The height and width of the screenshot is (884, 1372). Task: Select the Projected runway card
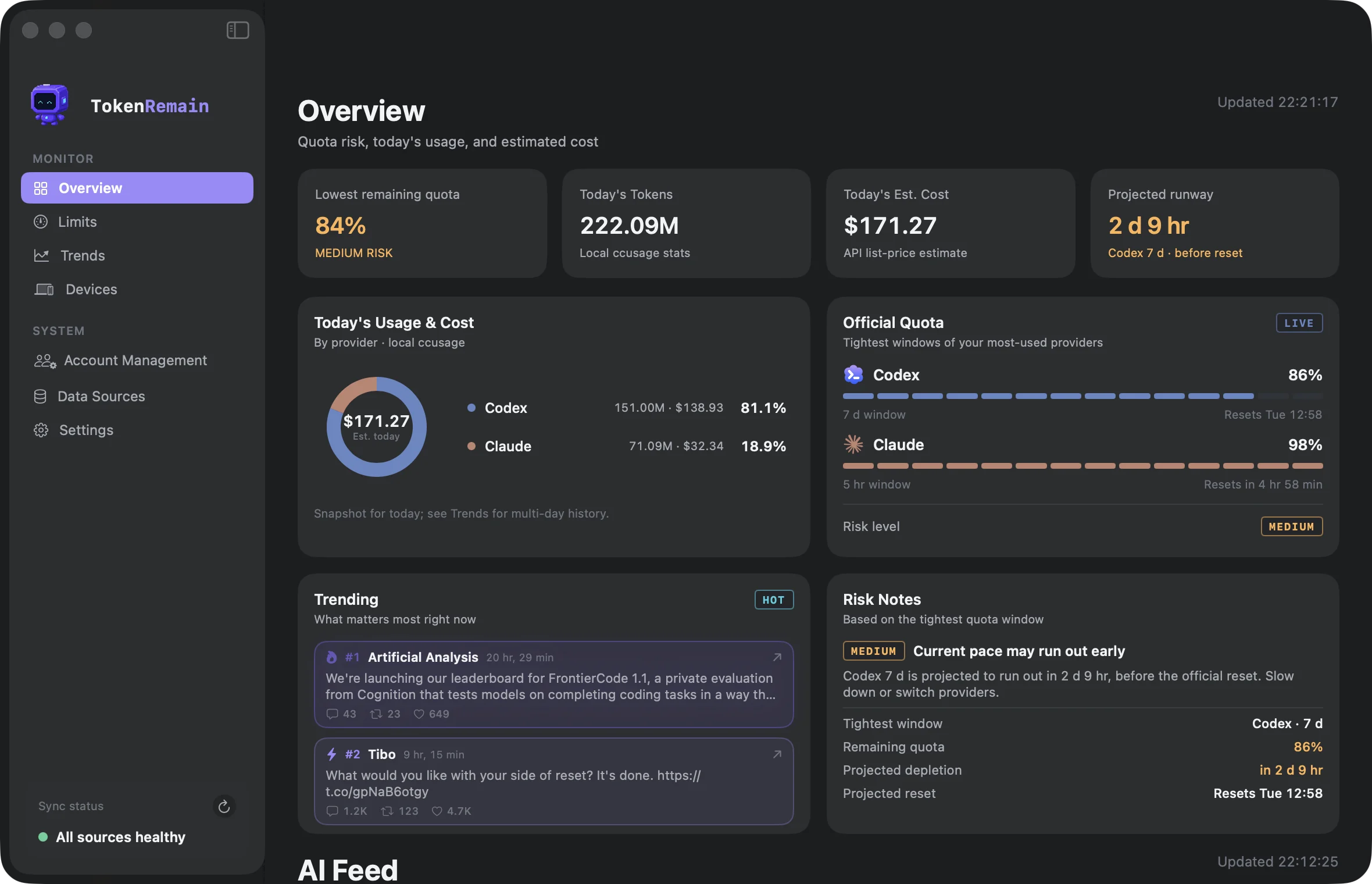click(1215, 223)
